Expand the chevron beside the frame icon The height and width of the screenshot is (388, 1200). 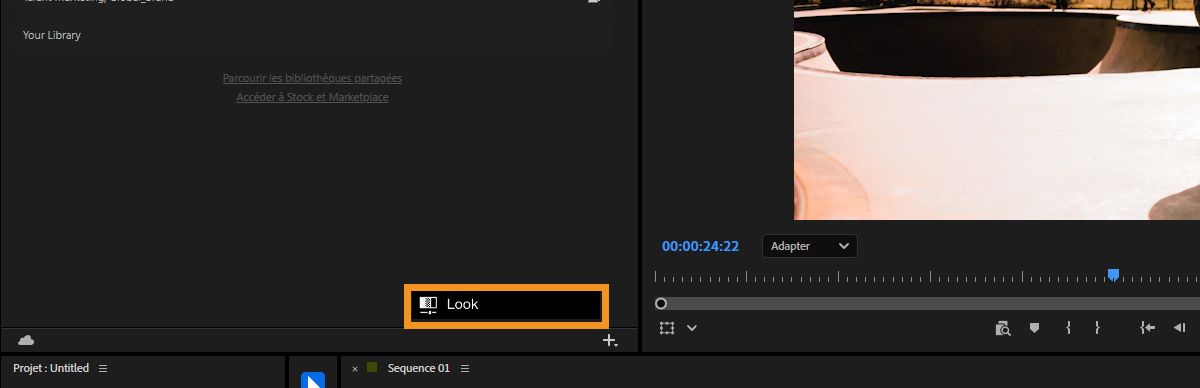[x=691, y=327]
